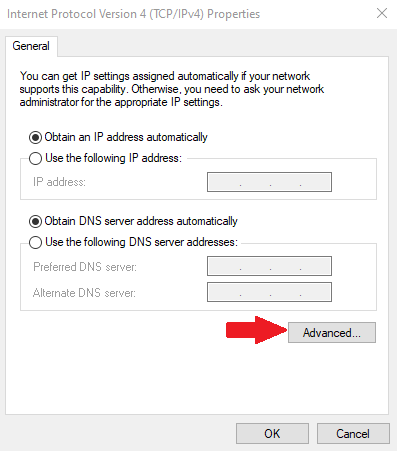Click third octet of Alternate DNS server field

[x=285, y=292]
